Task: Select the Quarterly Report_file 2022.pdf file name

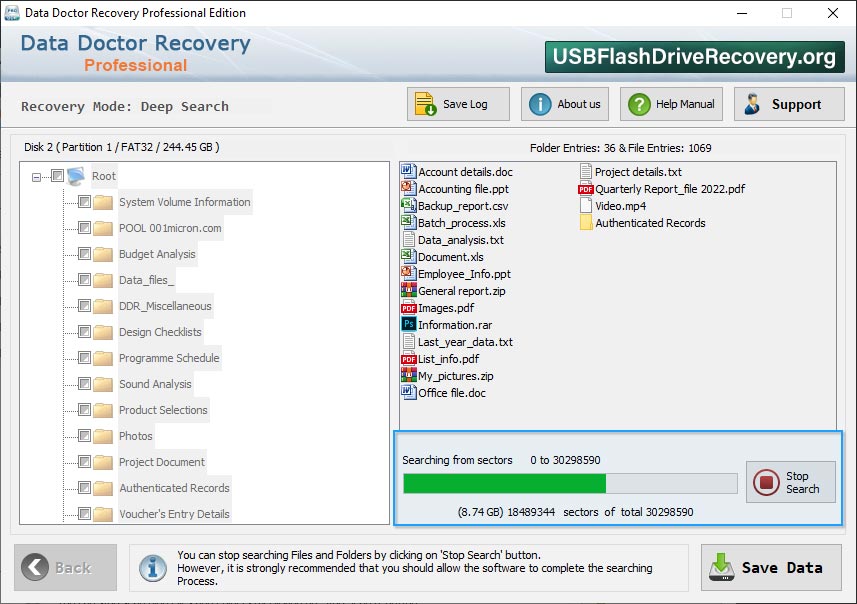Action: click(670, 189)
